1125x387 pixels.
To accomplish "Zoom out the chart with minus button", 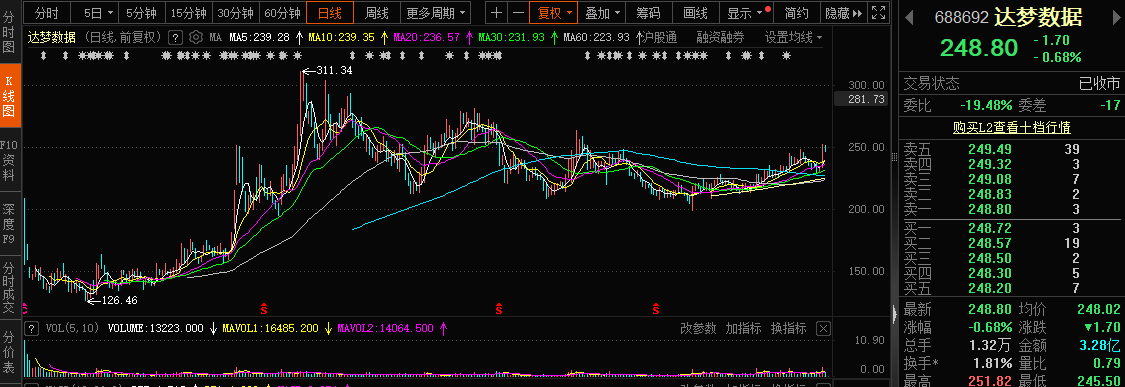I will point(518,12).
